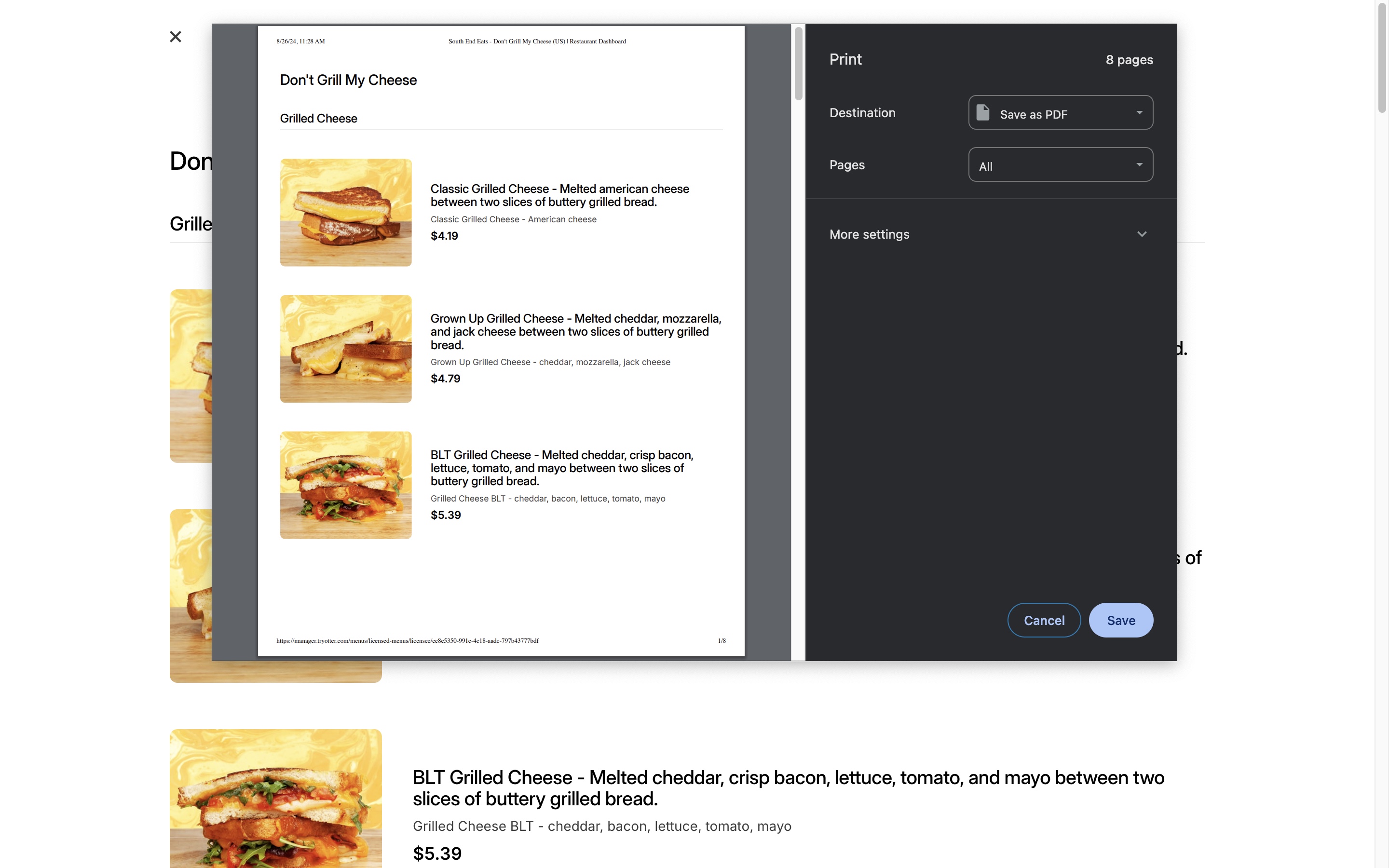Open the Destination dropdown showing Save as PDF
Viewport: 1389px width, 868px height.
[x=1060, y=112]
